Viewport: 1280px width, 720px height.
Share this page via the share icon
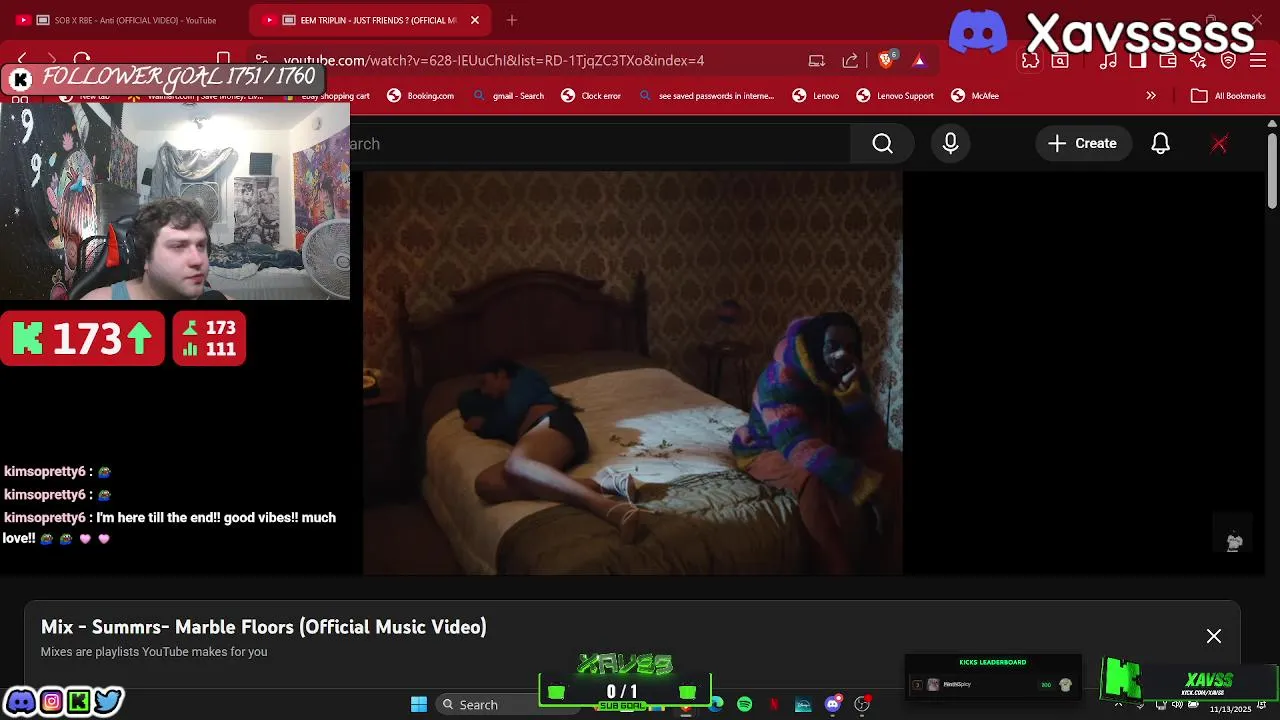[x=850, y=61]
